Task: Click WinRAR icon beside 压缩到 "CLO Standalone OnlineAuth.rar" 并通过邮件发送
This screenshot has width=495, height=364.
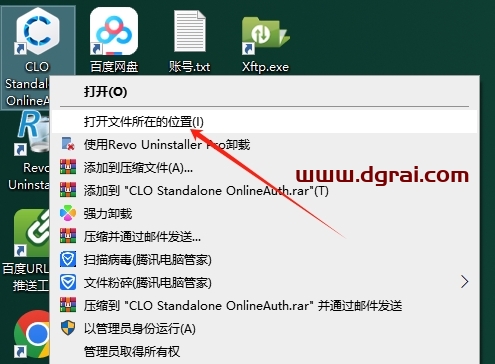Action: (68, 305)
